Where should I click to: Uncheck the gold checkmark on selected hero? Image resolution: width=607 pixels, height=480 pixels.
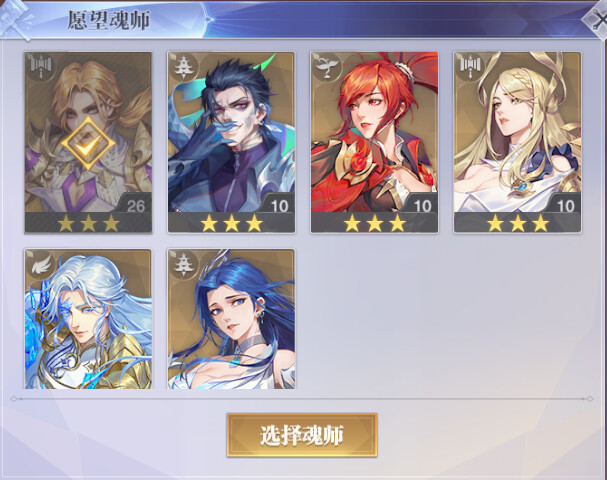pos(88,143)
